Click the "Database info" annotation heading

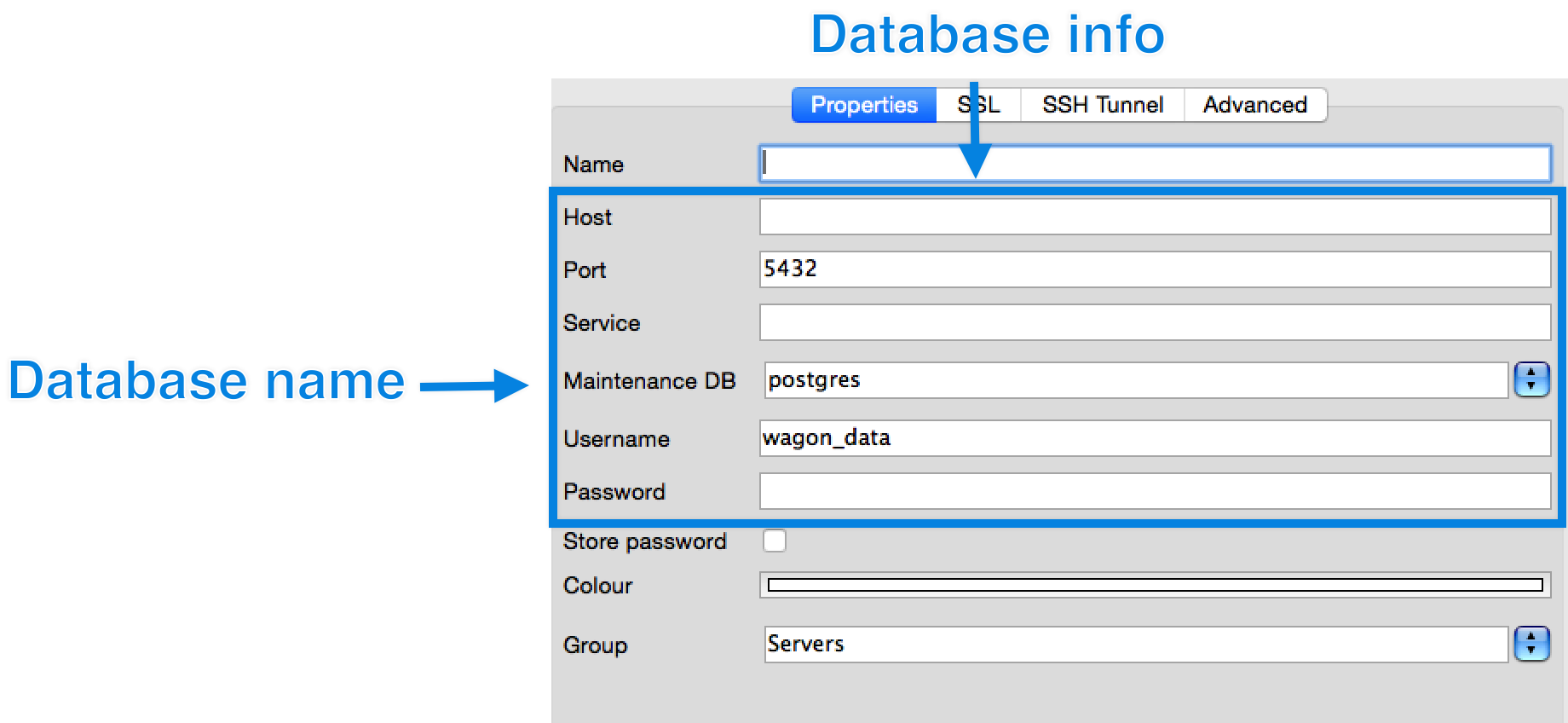(x=987, y=35)
